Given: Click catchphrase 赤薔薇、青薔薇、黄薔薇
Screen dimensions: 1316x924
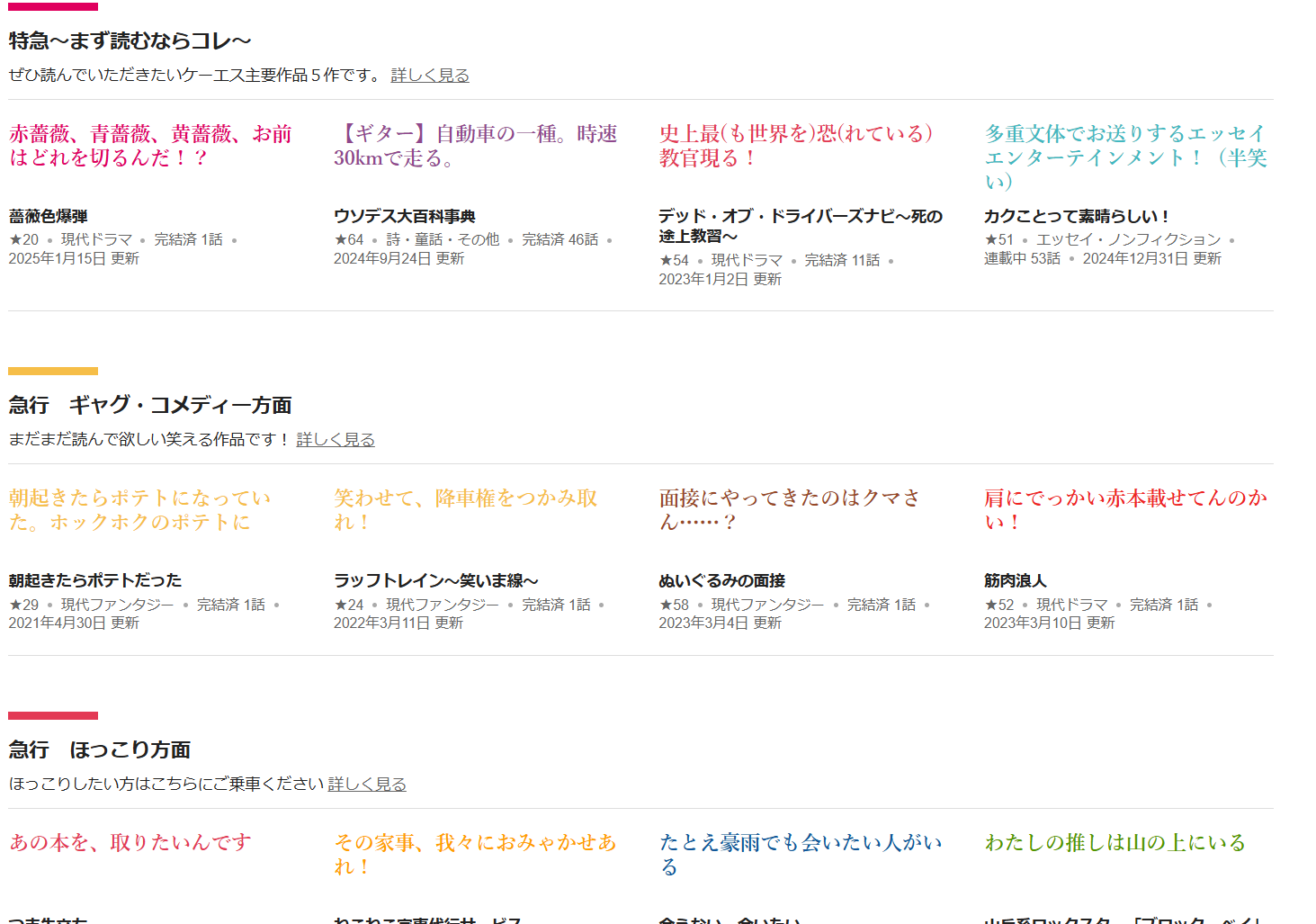Looking at the screenshot, I should [x=150, y=146].
